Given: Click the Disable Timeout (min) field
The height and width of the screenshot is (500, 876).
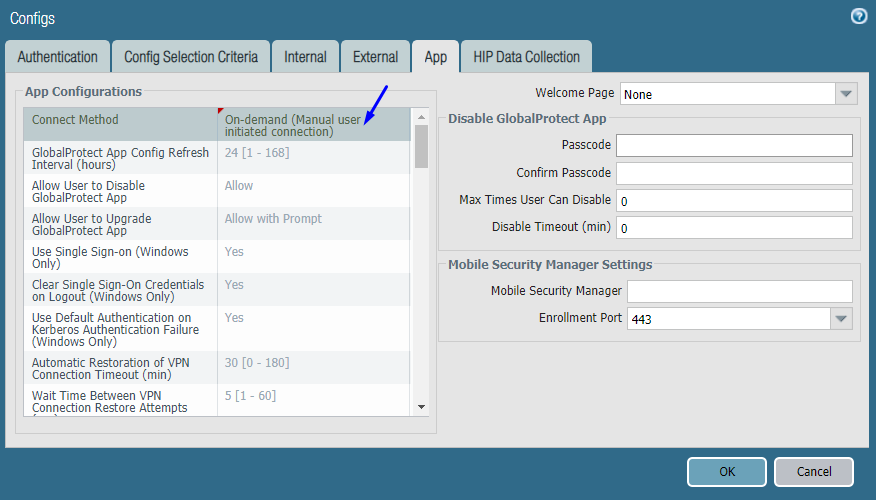Looking at the screenshot, I should 734,227.
